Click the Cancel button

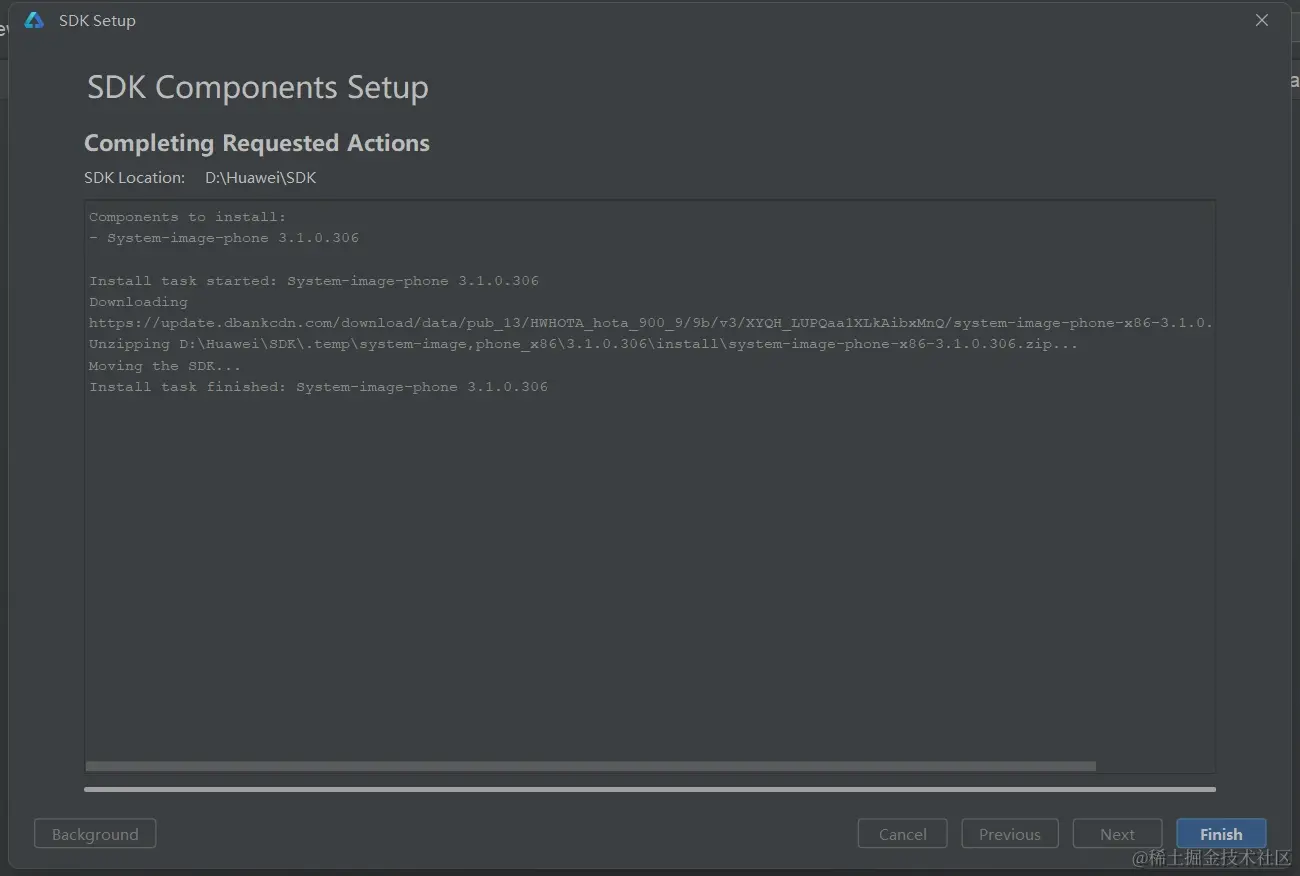903,834
